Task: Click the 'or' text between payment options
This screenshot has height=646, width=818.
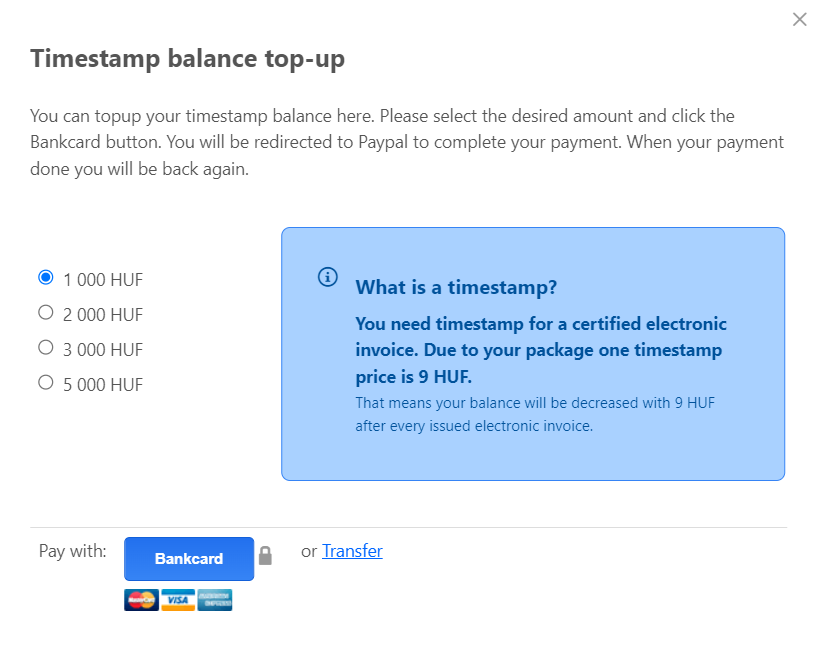Action: 309,551
